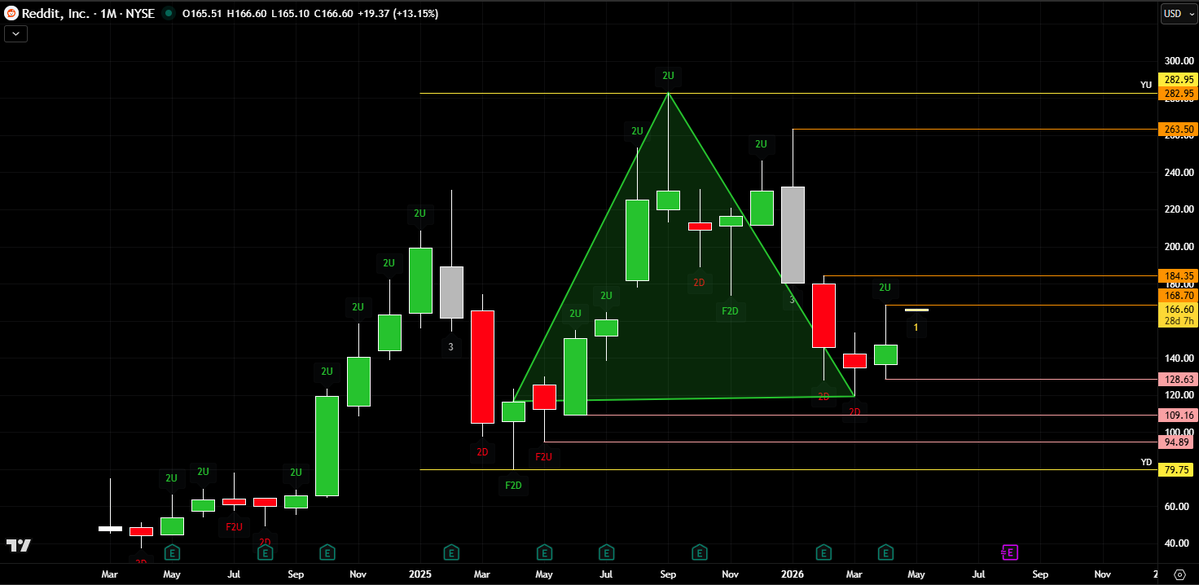Collapse the legend with the chevron button
Viewport: 1199px width, 585px height.
[16, 33]
